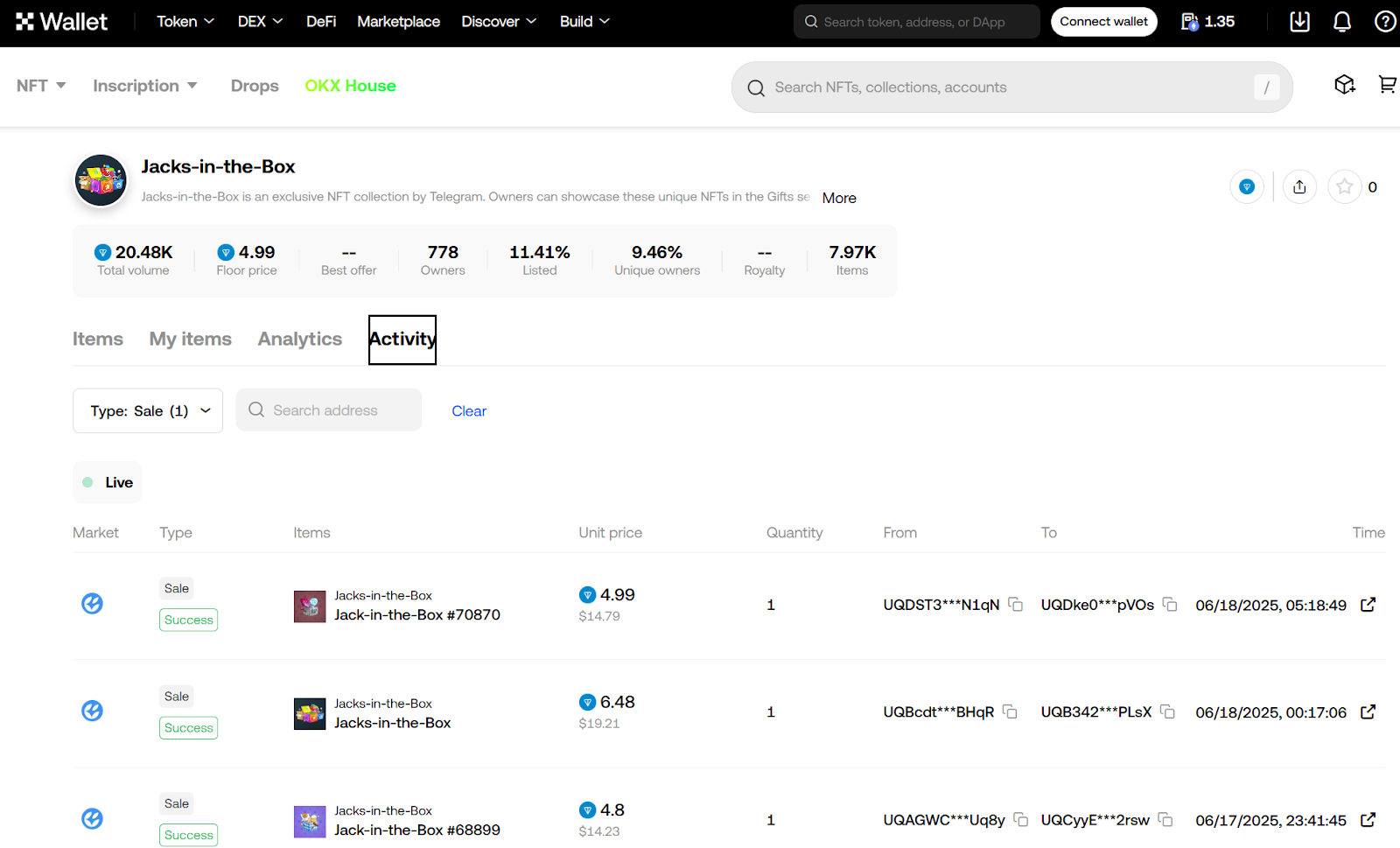Share the collection via share icon

point(1299,186)
